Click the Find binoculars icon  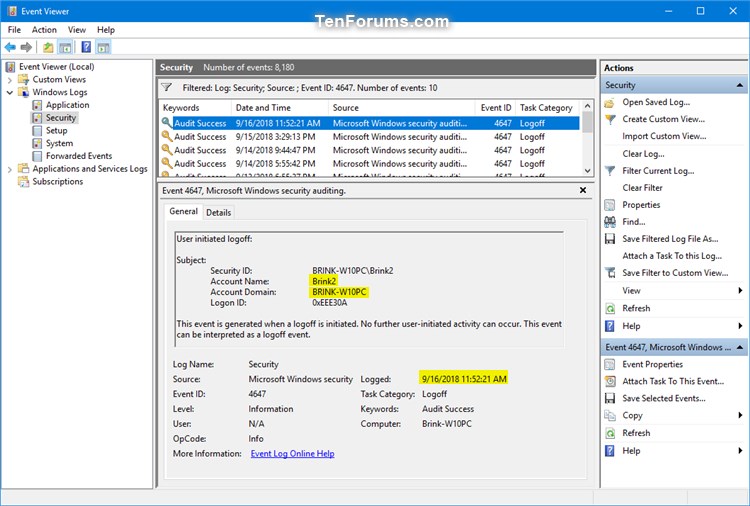coord(610,222)
